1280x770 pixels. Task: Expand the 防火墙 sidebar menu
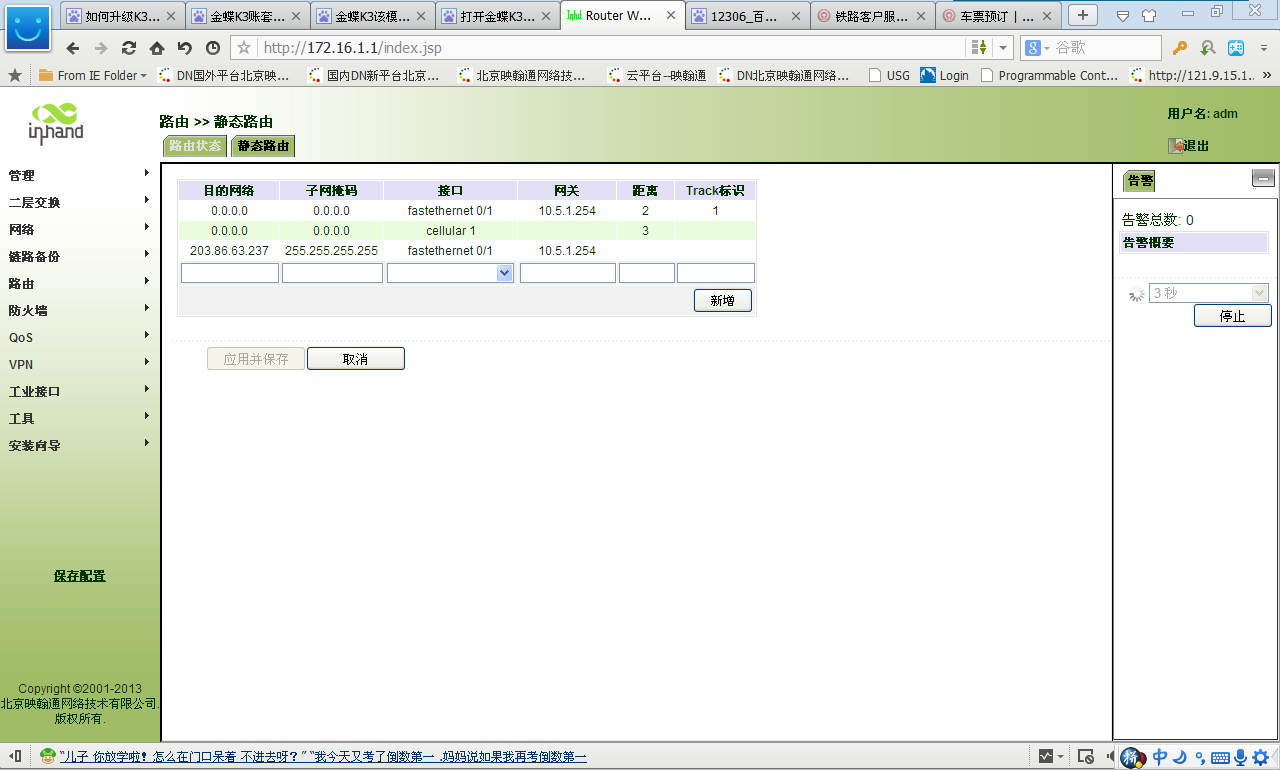(80, 310)
